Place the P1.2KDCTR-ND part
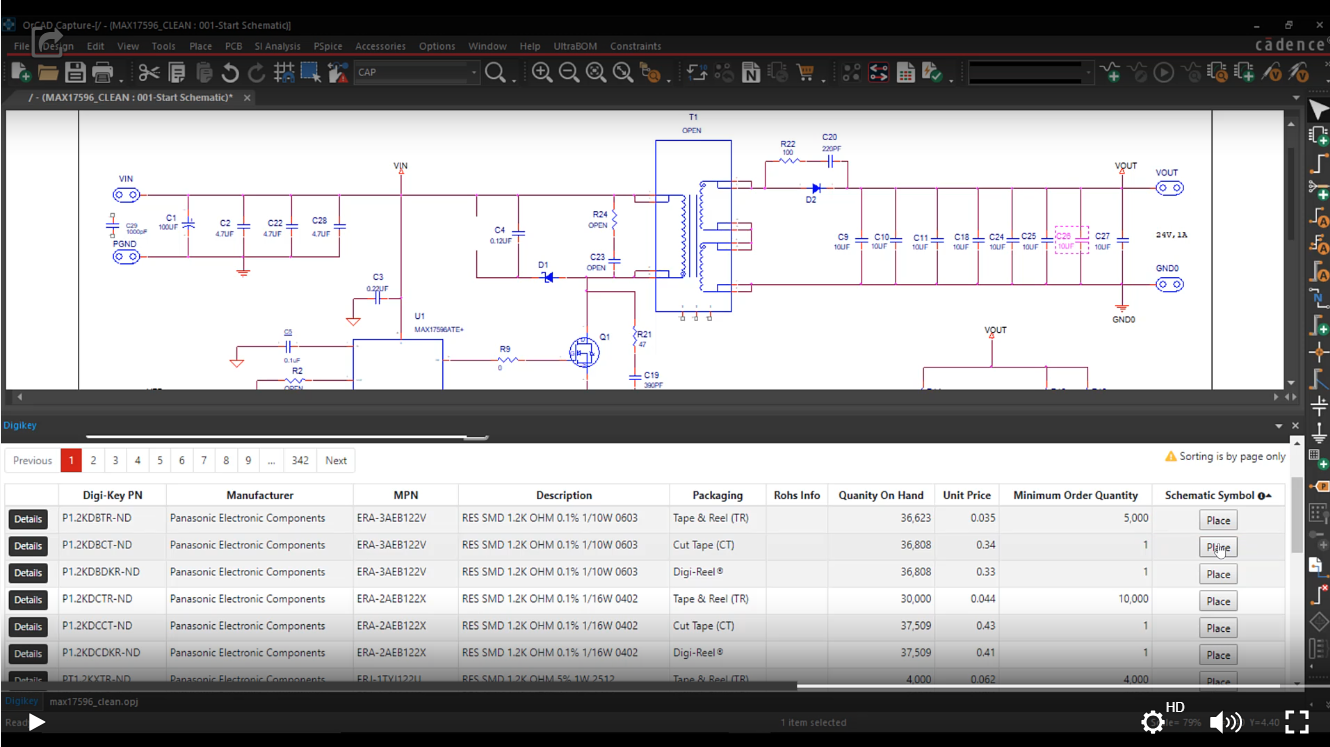 pyautogui.click(x=1218, y=601)
